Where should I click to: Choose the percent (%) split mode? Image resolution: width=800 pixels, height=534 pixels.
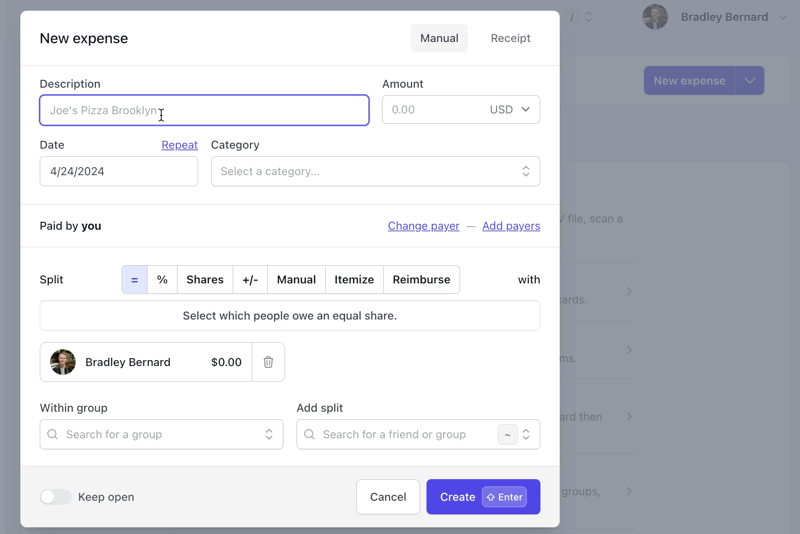162,280
